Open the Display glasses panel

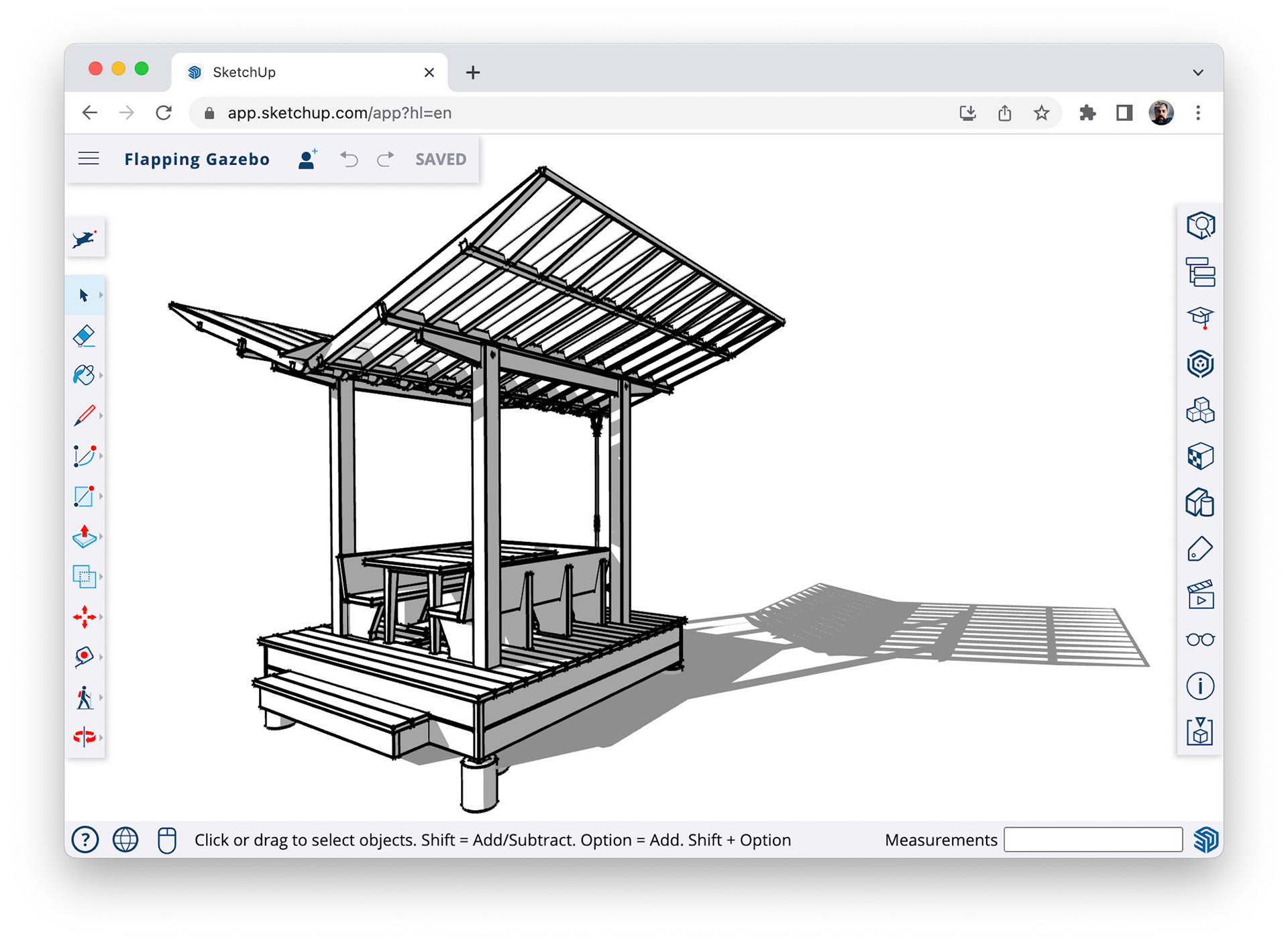click(x=1199, y=640)
